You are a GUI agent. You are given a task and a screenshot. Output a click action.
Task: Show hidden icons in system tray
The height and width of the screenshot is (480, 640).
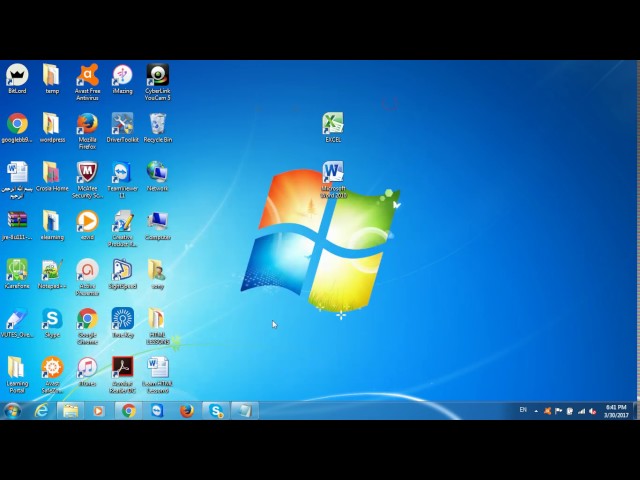[x=536, y=410]
